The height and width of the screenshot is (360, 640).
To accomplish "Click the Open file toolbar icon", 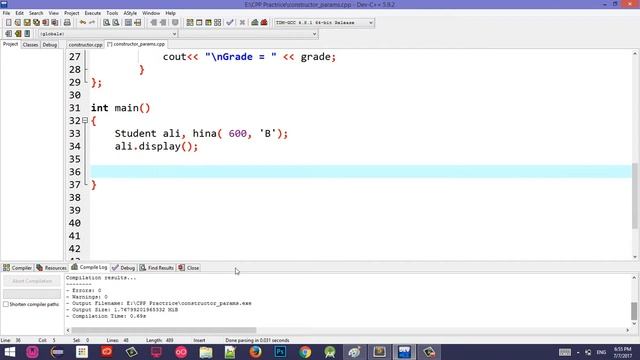I will click(x=18, y=23).
